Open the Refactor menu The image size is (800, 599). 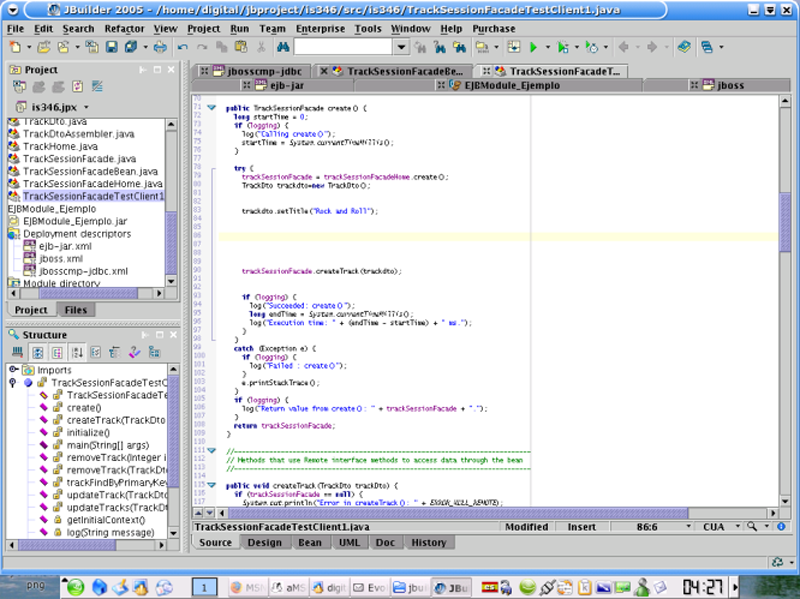pyautogui.click(x=124, y=29)
